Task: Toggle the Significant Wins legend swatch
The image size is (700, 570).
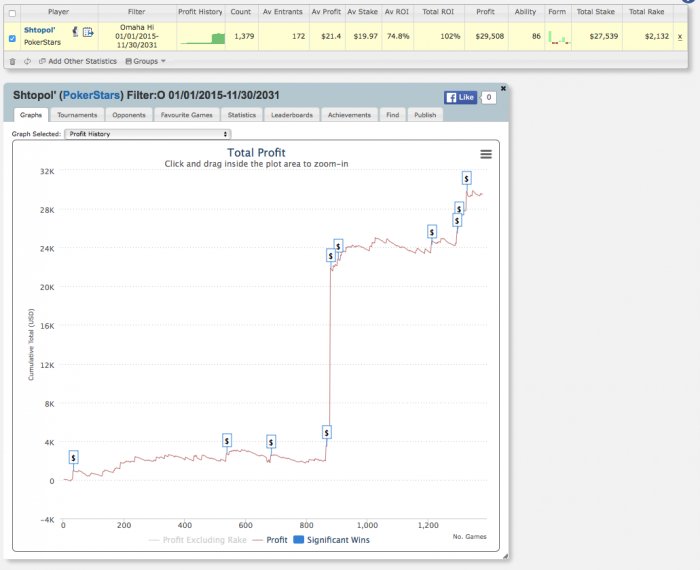Action: (298, 540)
